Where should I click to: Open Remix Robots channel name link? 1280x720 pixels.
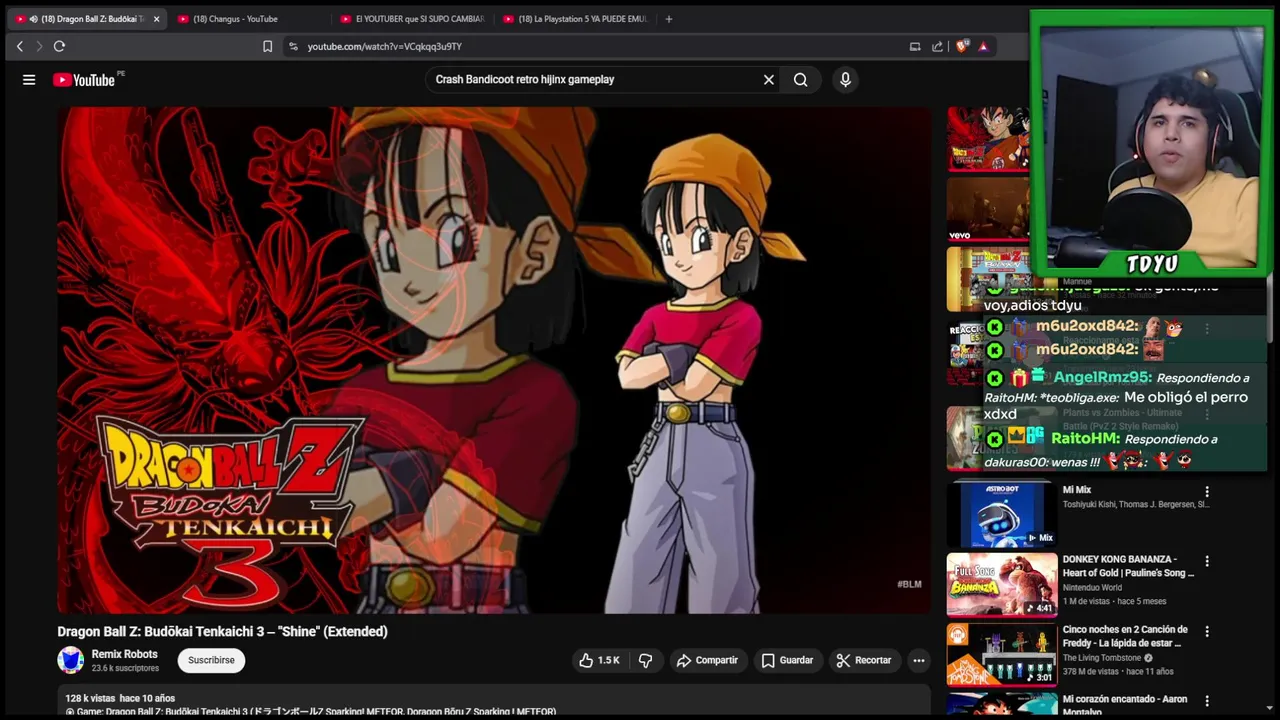pos(124,654)
